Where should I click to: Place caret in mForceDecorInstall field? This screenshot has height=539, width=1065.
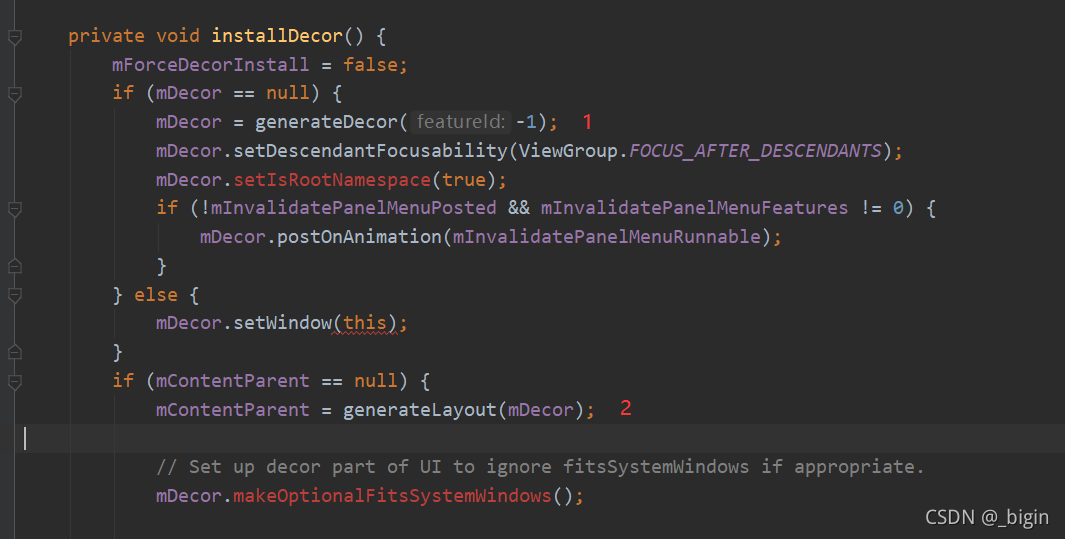click(x=211, y=64)
